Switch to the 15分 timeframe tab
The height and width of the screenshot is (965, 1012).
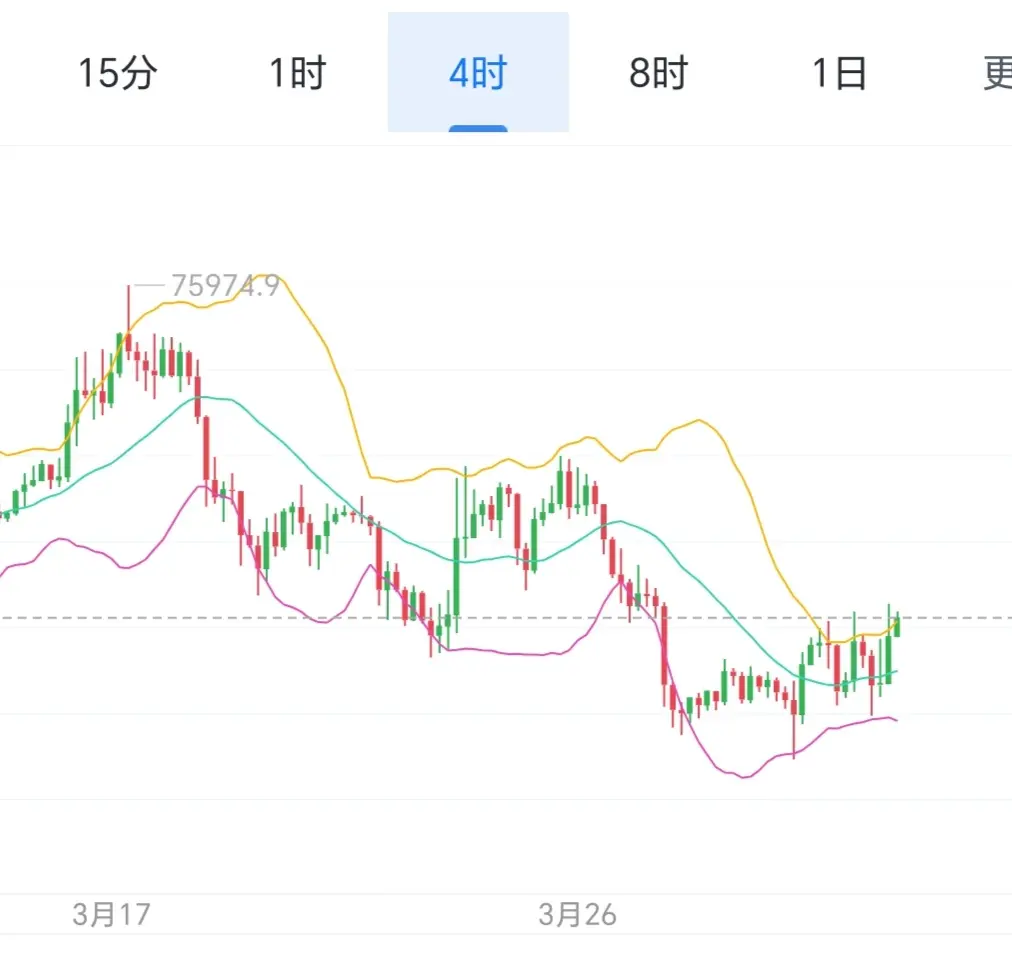[x=117, y=73]
